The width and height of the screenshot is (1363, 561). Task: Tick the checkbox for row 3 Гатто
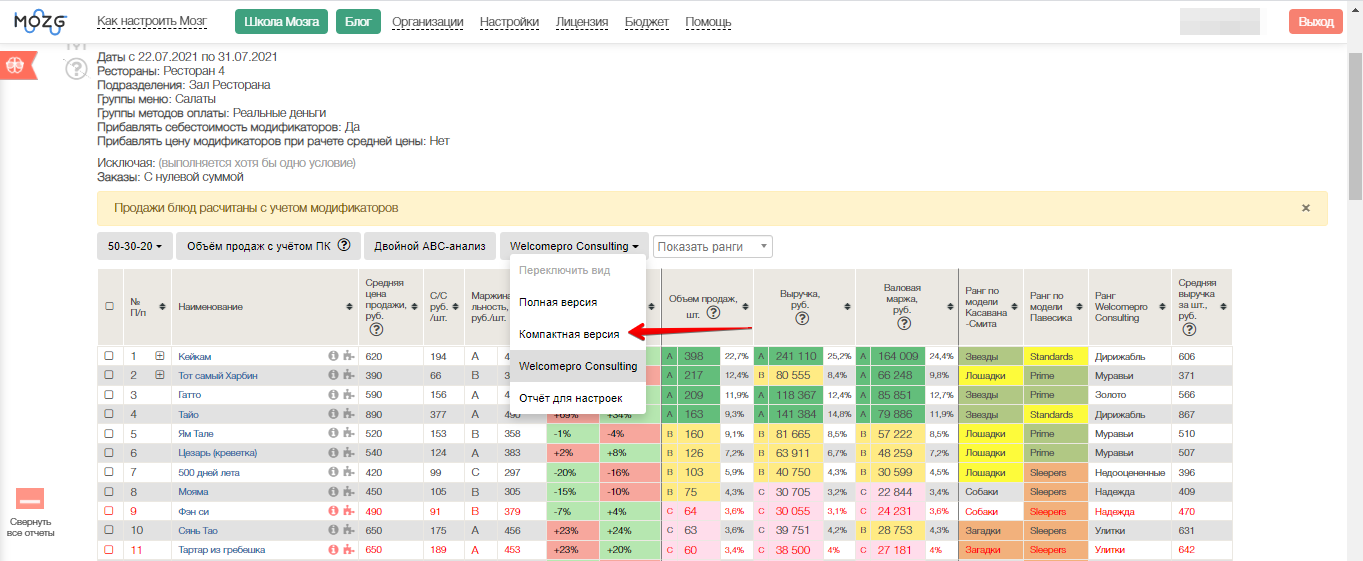[109, 395]
